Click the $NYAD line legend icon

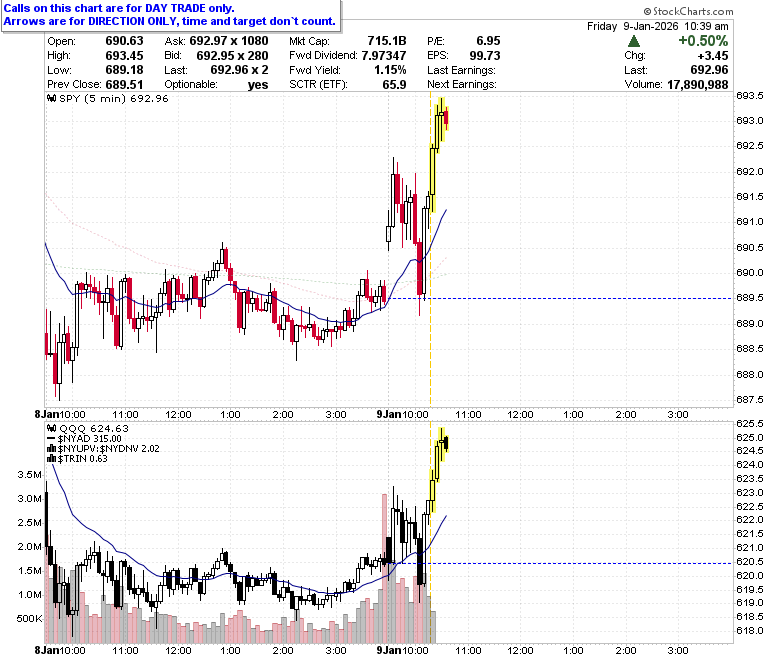(x=51, y=439)
